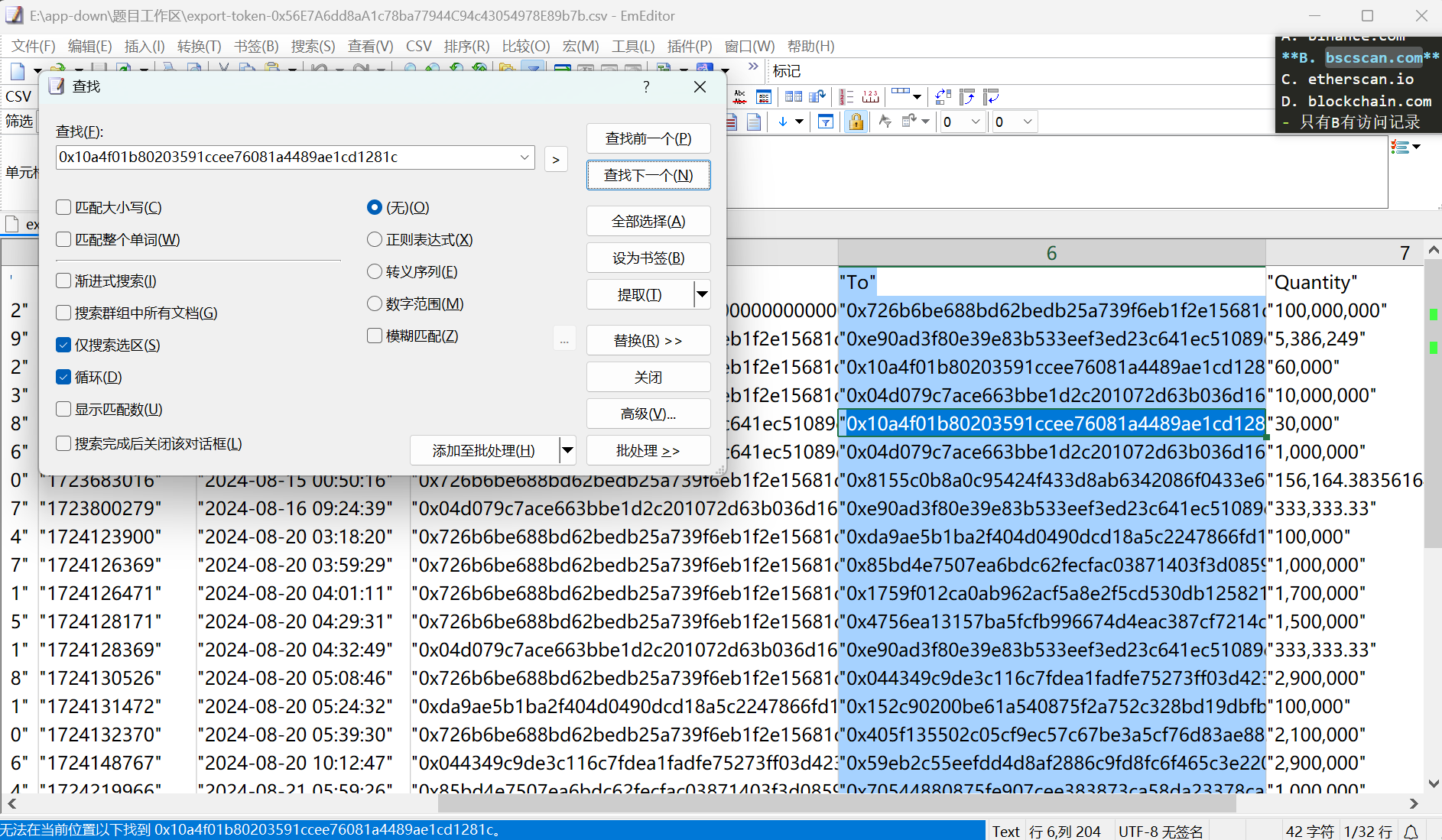
Task: Click the ruler icon in CSV toolbar
Action: [x=871, y=97]
